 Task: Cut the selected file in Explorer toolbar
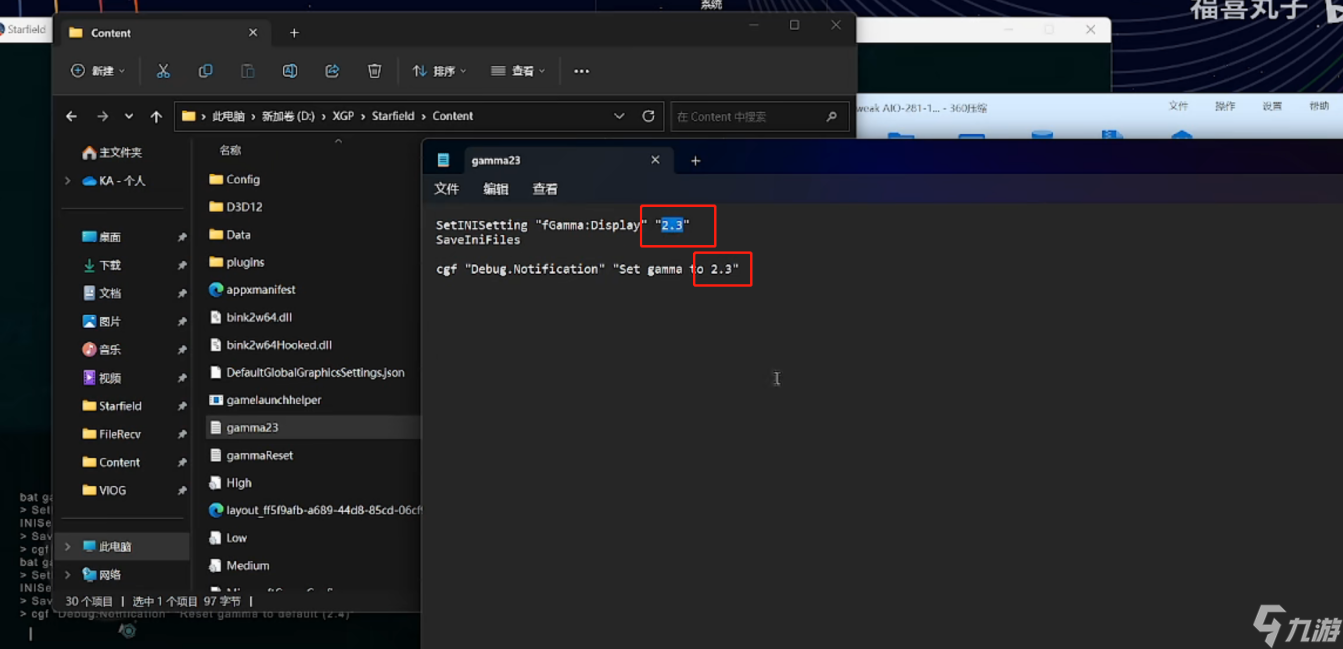pyautogui.click(x=163, y=71)
